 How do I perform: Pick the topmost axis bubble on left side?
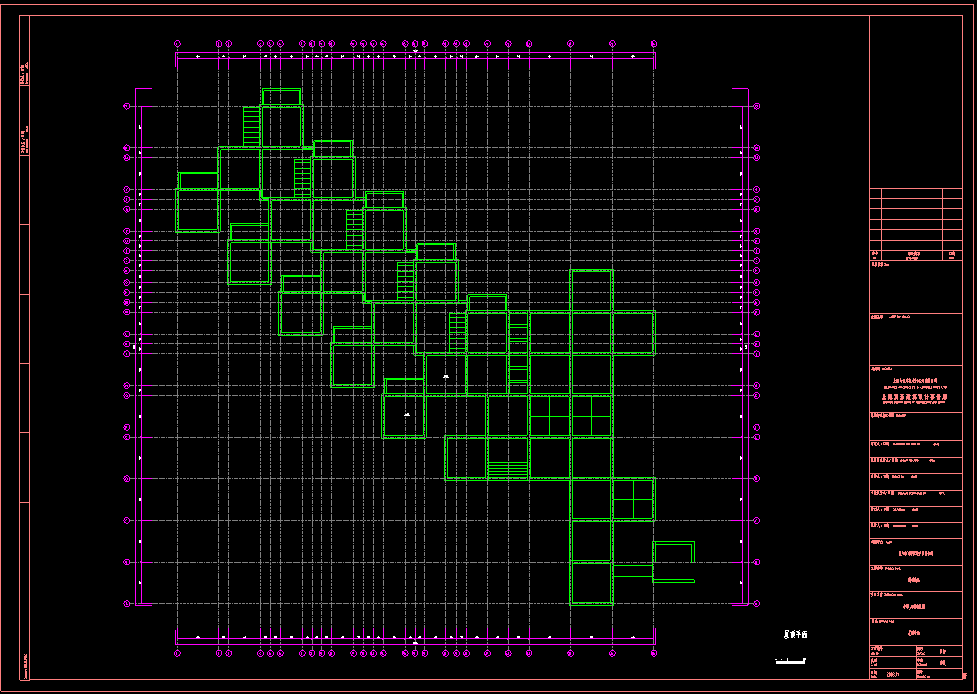(x=127, y=106)
